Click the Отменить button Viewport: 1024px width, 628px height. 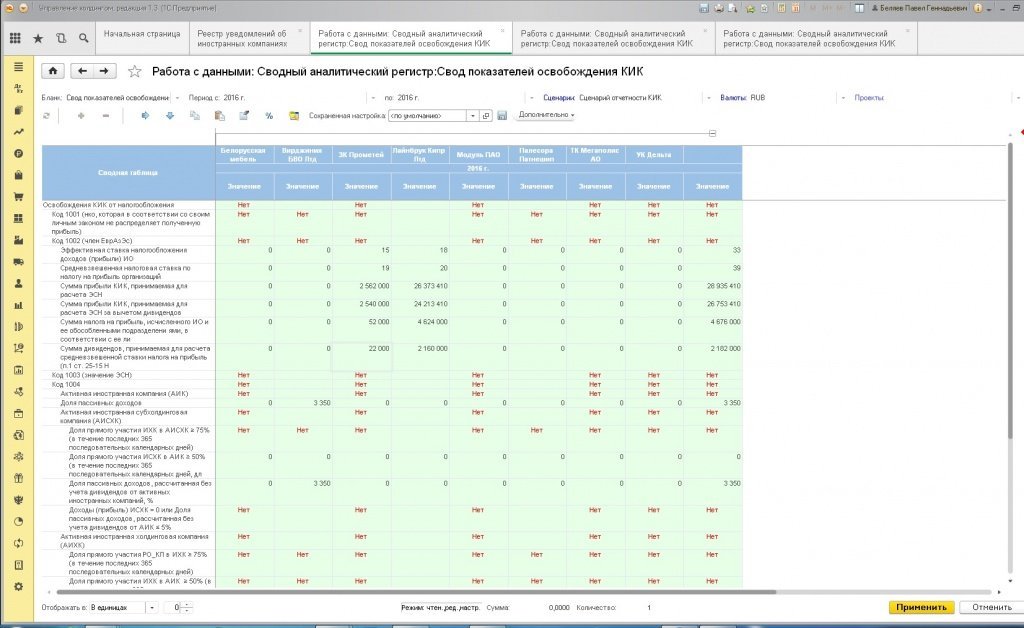click(991, 607)
